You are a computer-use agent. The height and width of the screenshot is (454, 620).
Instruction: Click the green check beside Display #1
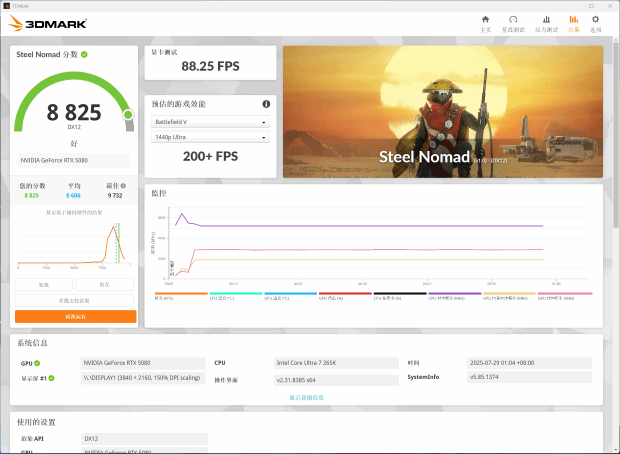[51, 378]
